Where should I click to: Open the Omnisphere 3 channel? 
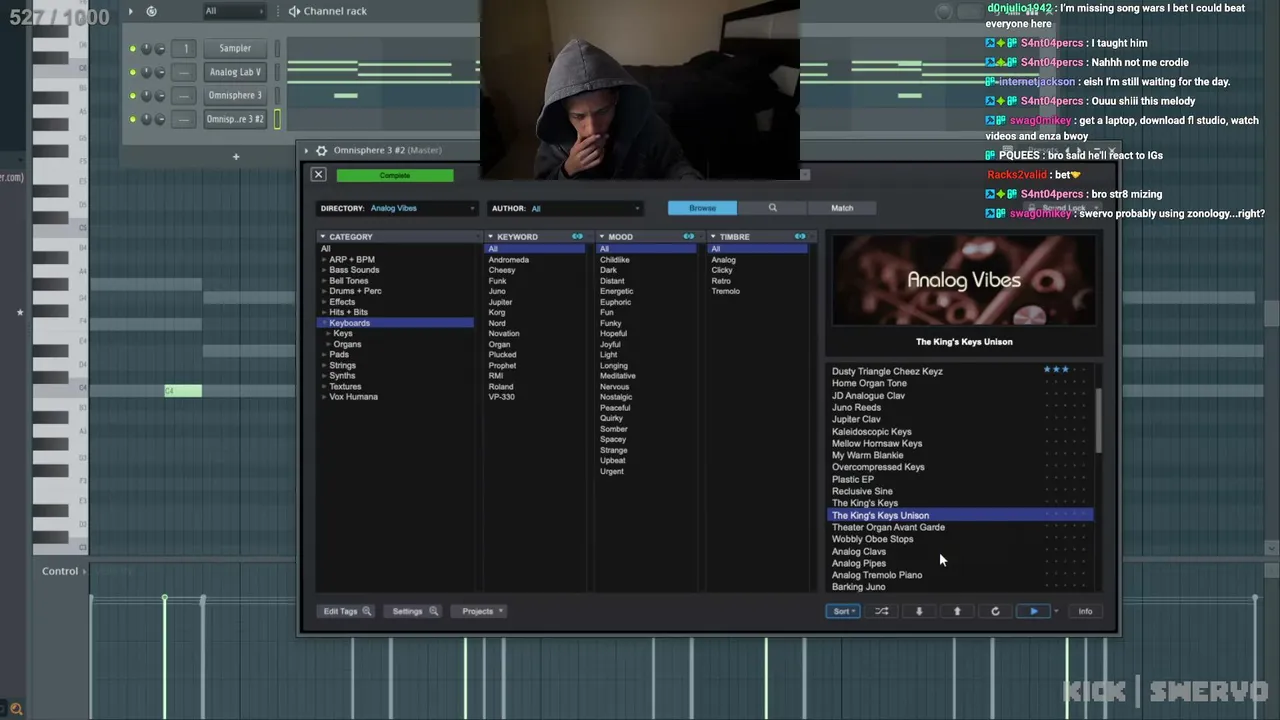(x=235, y=96)
